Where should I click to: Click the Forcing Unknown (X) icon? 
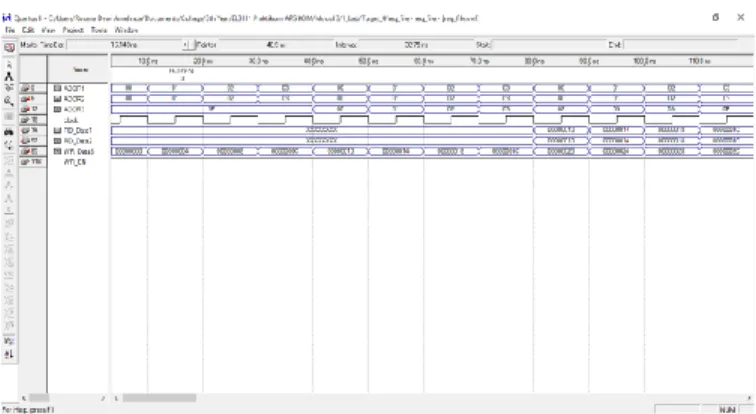point(9,173)
